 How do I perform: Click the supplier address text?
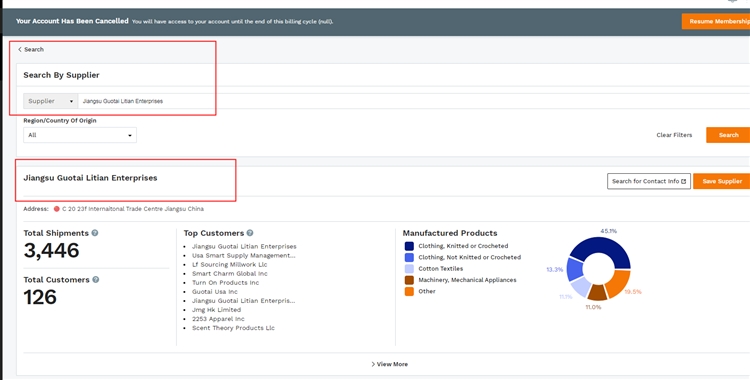tap(133, 209)
